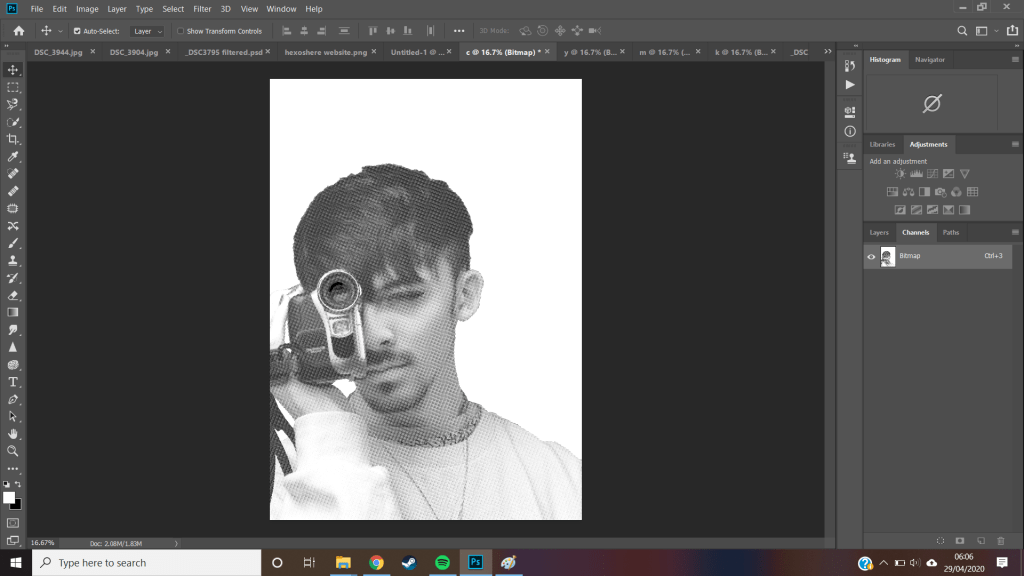Pick the Horizontal Type tool
1024x576 pixels.
pos(13,382)
